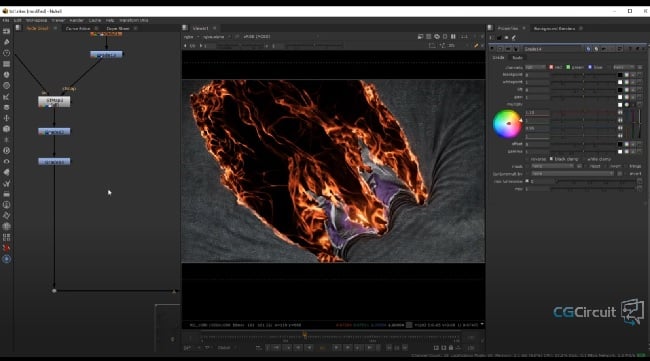Click the blackpoint color swatch
Screen dimensions: 650x361
[620, 75]
